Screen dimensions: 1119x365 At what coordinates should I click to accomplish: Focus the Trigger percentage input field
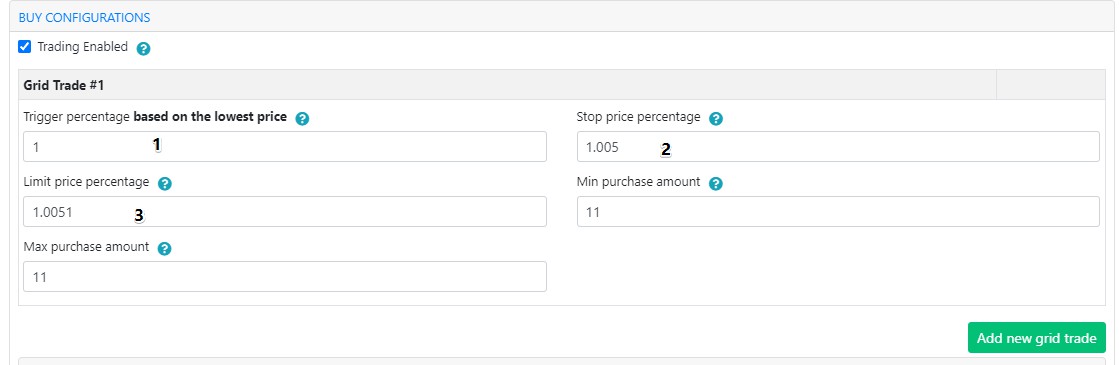(x=285, y=146)
